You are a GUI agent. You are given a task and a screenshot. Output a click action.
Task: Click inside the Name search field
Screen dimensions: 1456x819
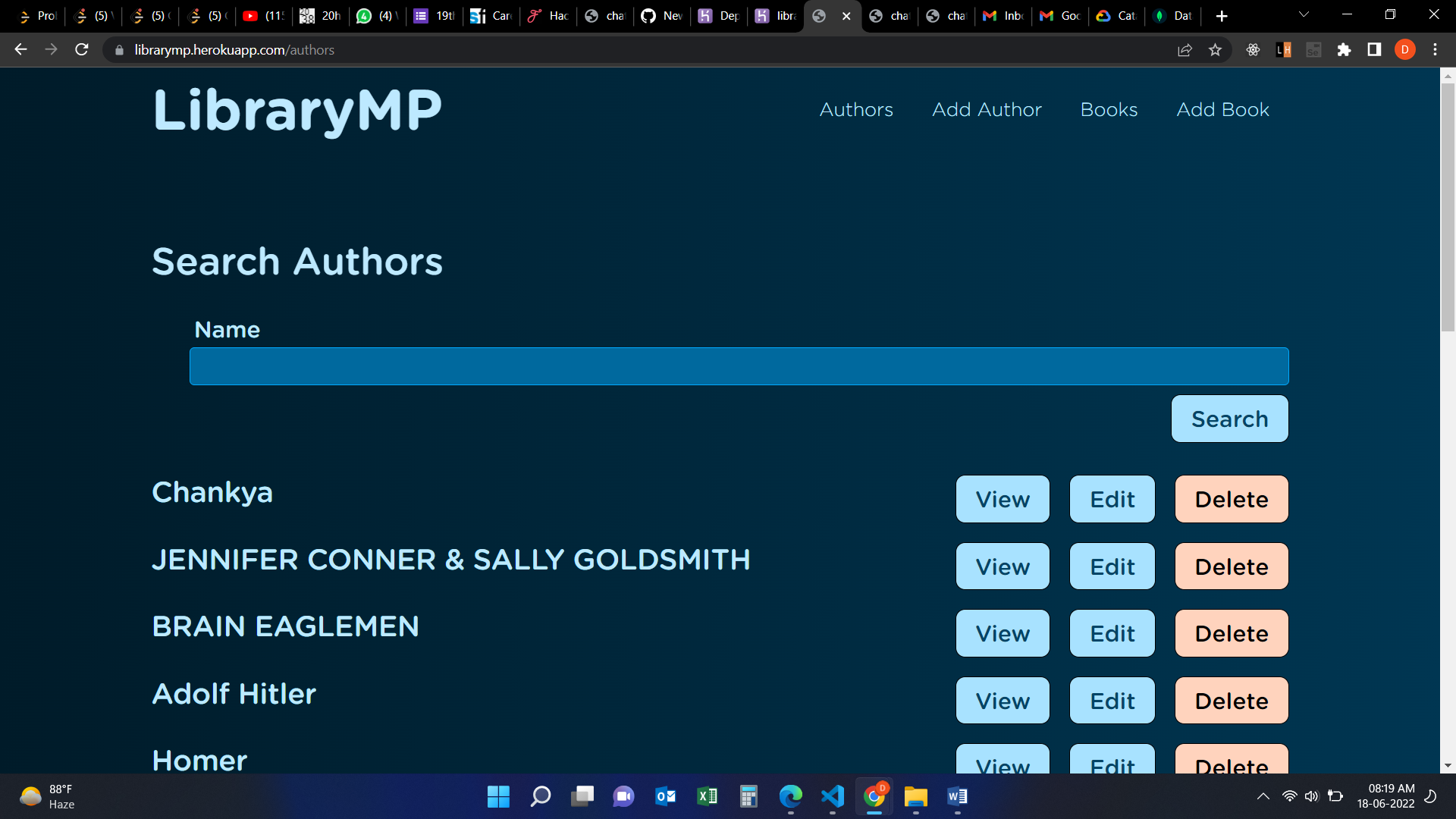coord(739,366)
